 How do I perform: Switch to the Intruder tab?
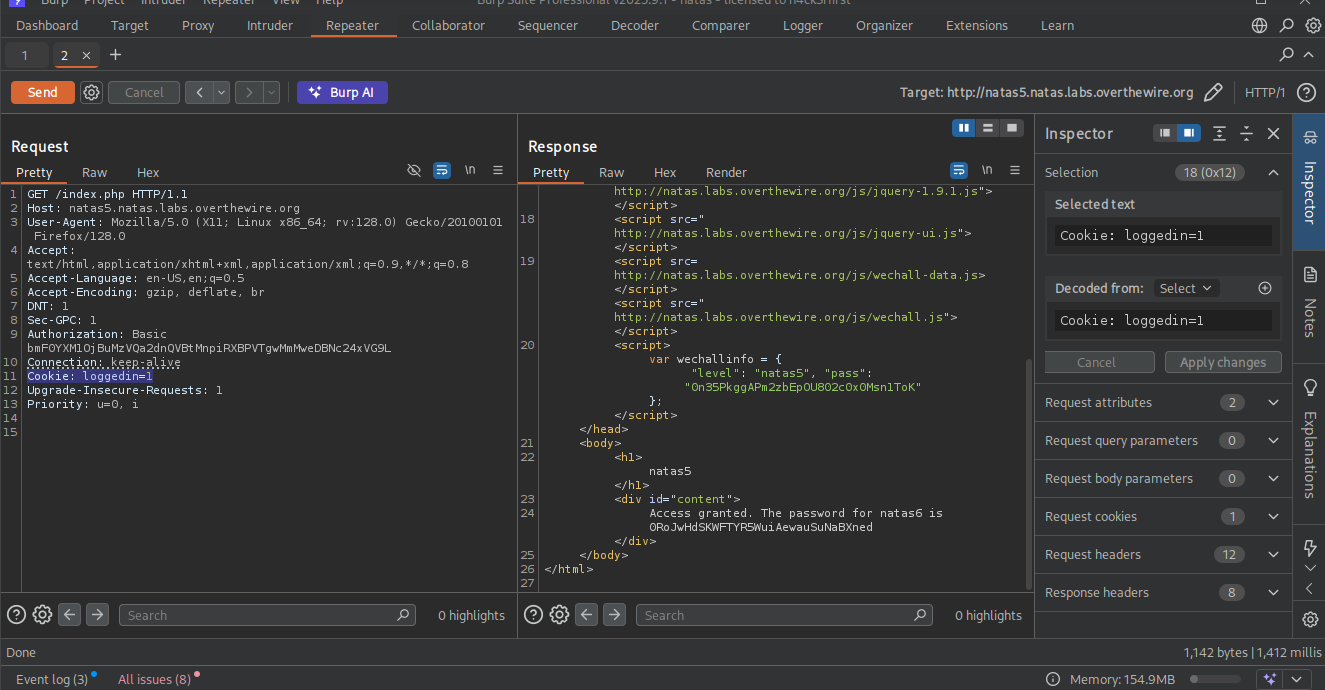(x=270, y=25)
